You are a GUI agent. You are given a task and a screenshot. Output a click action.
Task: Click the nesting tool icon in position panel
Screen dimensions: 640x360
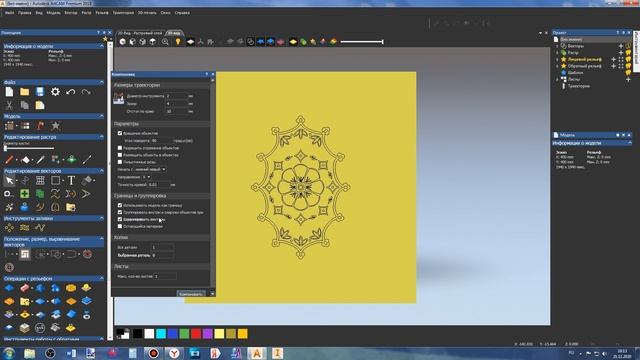[x=25, y=254]
